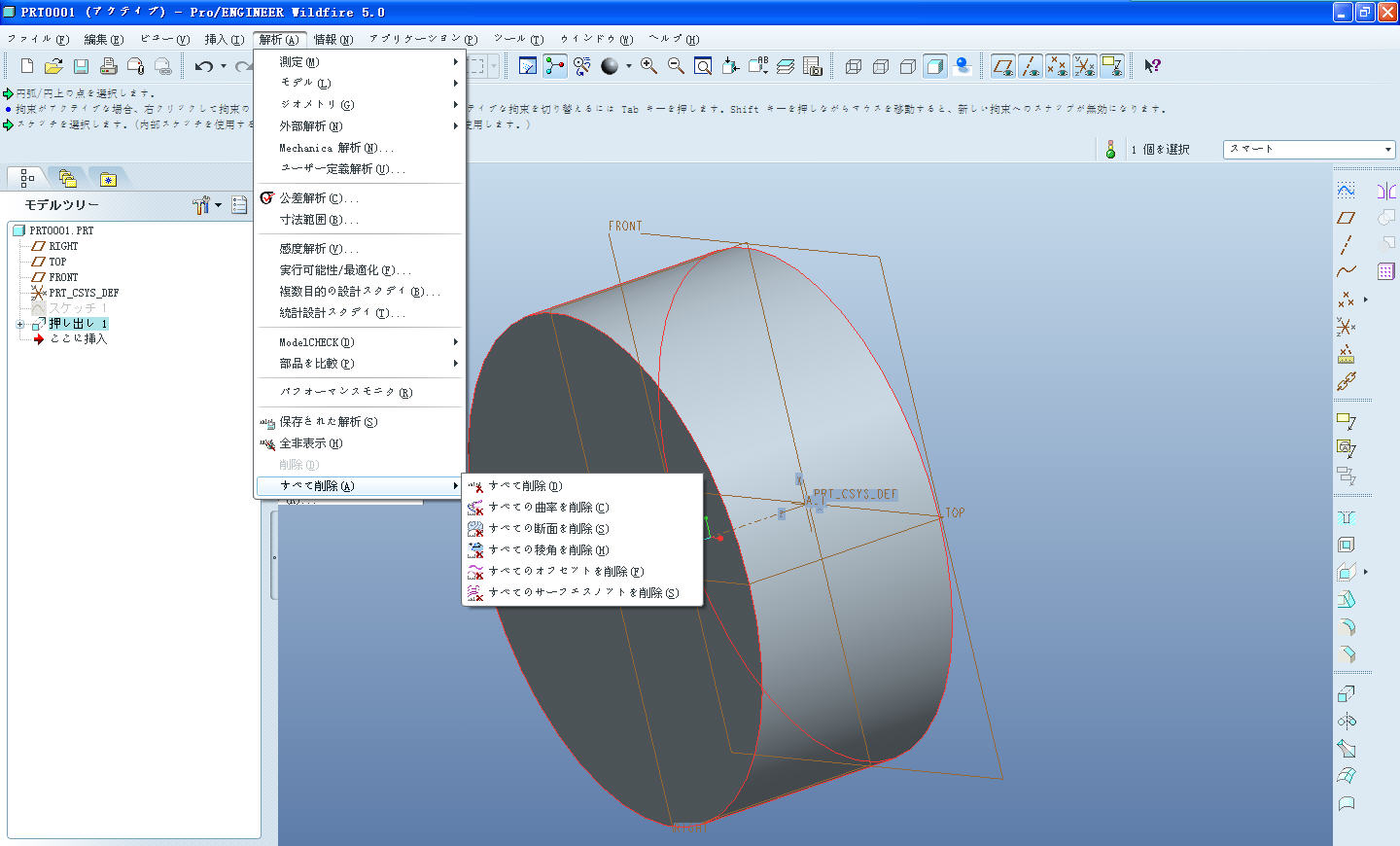Choose 感度解析 in the menu
Screen dimensions: 1400x846
click(358, 248)
